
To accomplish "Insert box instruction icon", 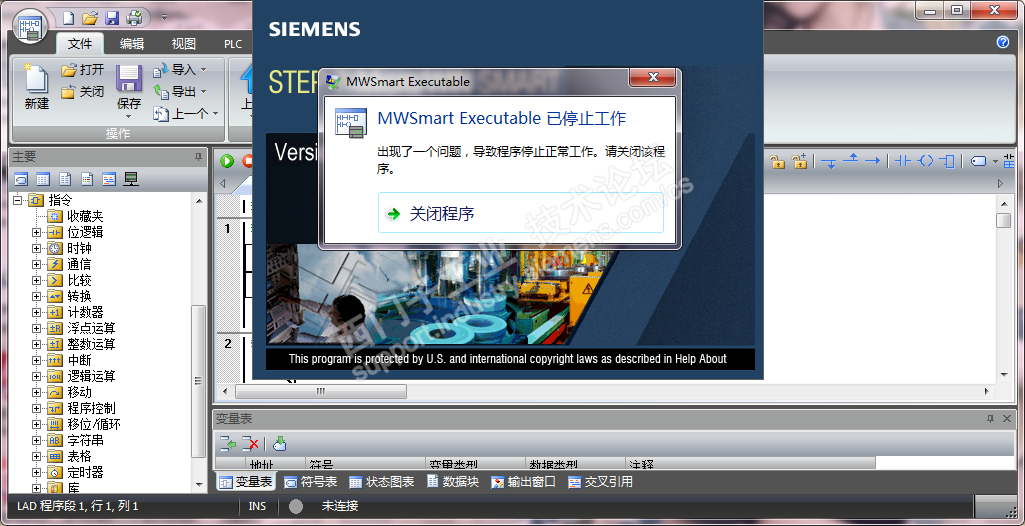I will click(x=947, y=161).
